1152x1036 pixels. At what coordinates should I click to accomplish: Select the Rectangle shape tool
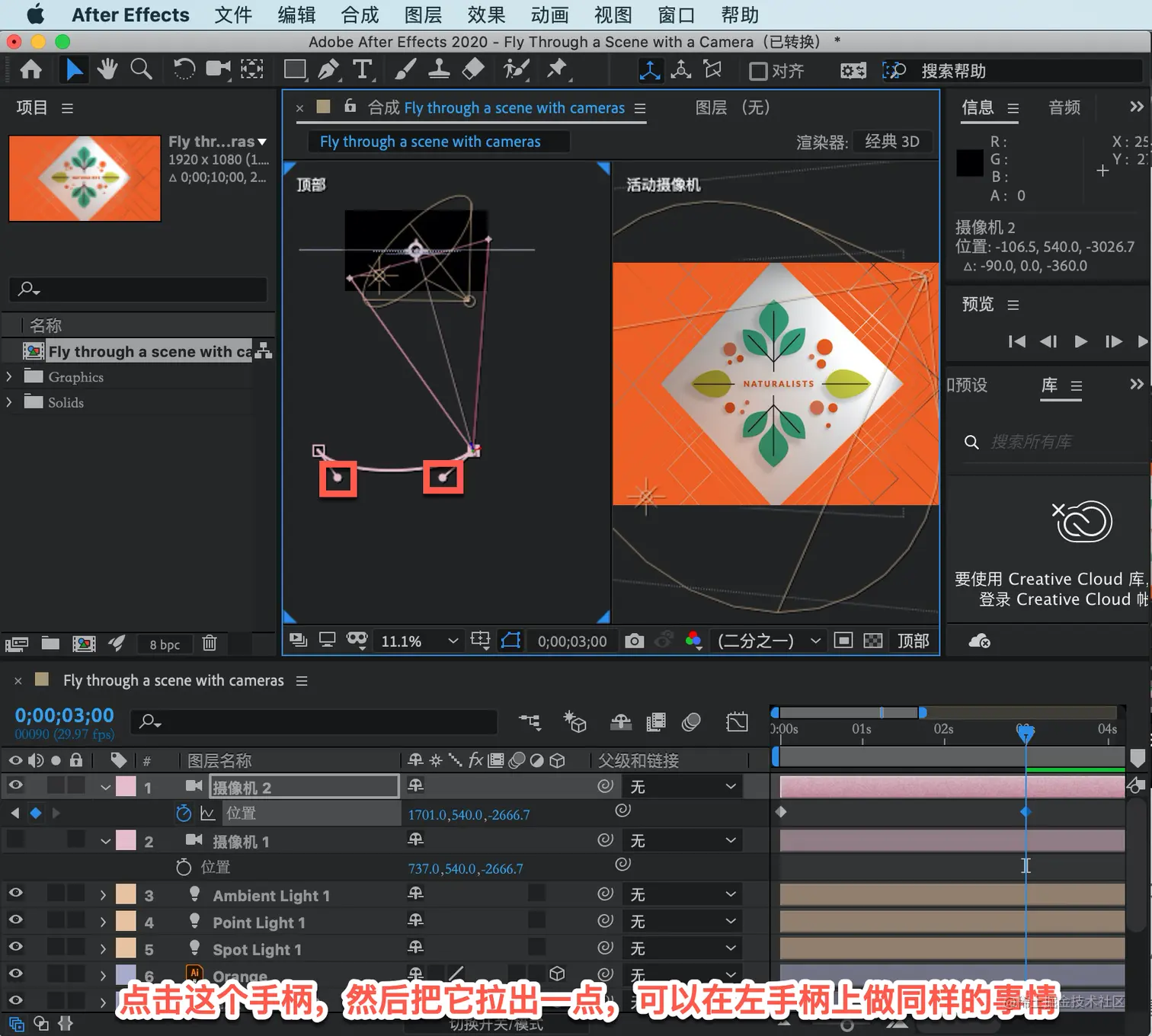[x=295, y=70]
